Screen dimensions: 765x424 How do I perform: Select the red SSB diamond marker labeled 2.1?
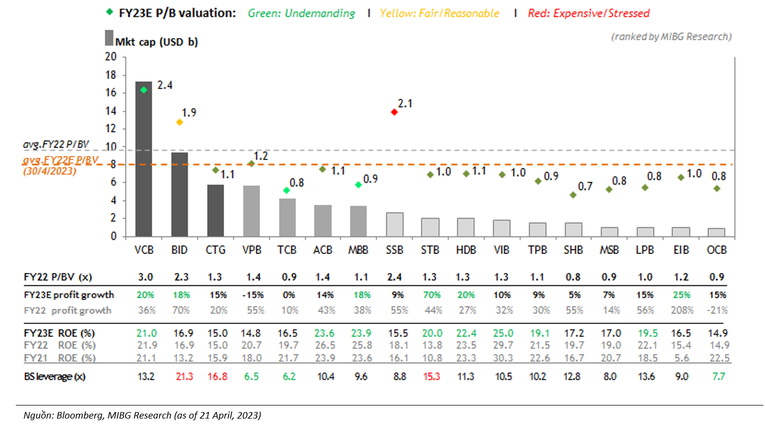[x=394, y=112]
